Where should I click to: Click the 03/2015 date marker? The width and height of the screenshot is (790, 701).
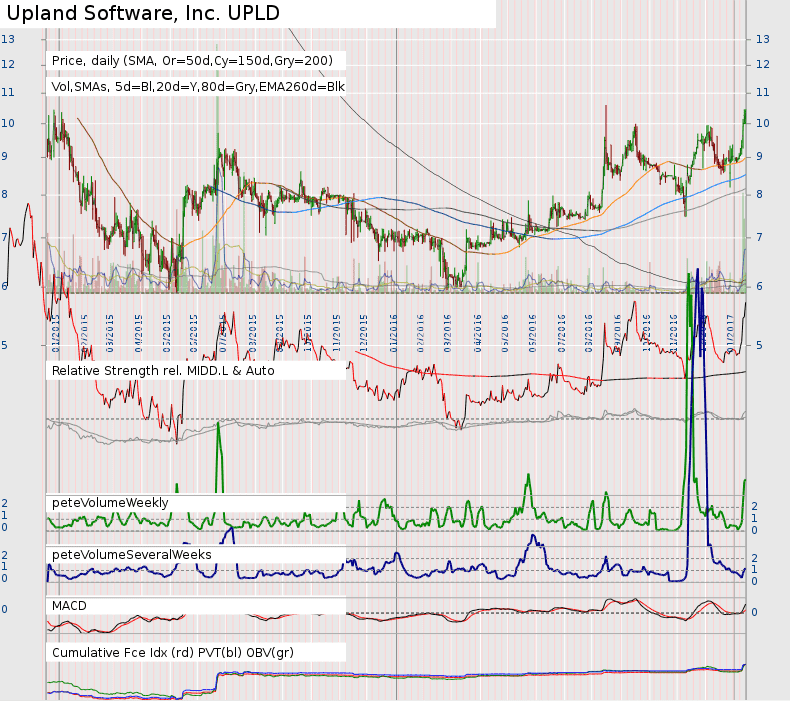click(x=110, y=333)
